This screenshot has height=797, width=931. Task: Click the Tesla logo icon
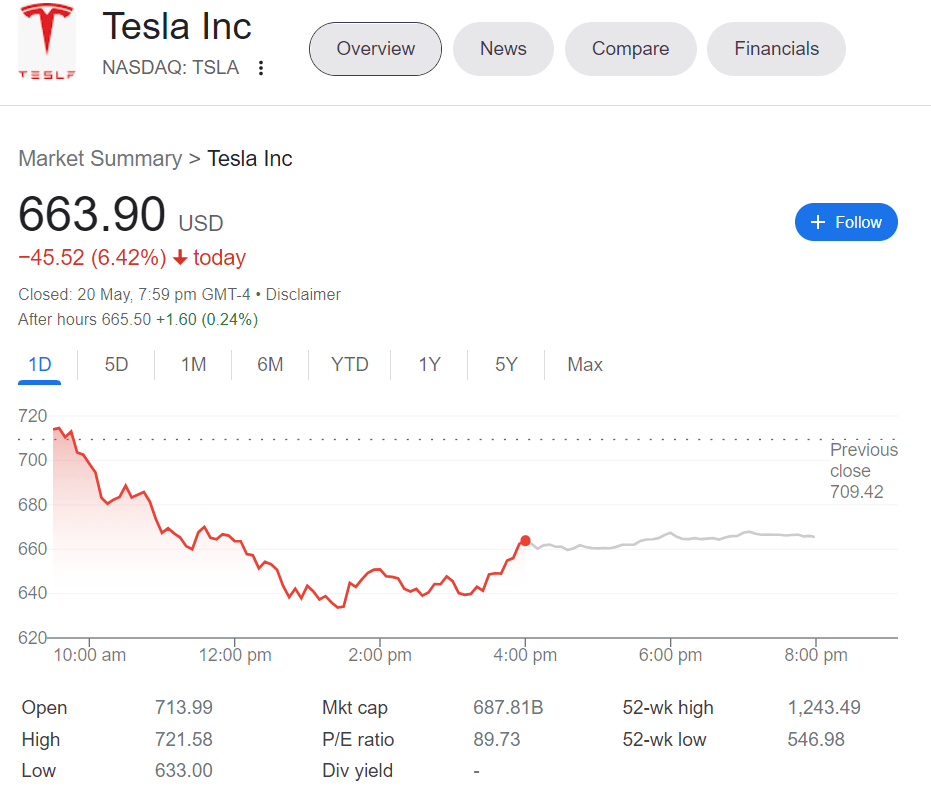tap(46, 42)
